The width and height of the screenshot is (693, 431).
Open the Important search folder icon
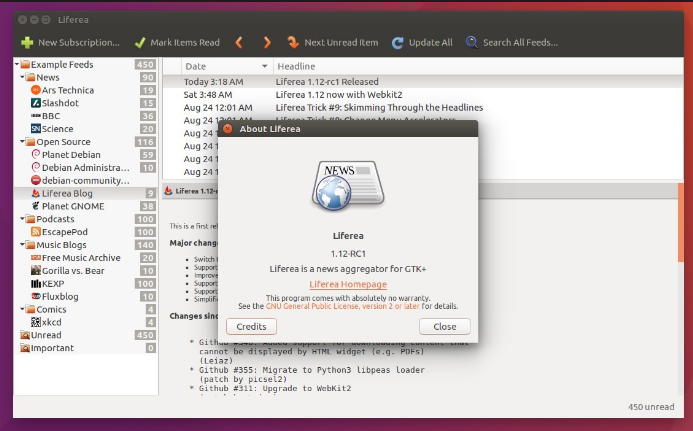pyautogui.click(x=25, y=348)
